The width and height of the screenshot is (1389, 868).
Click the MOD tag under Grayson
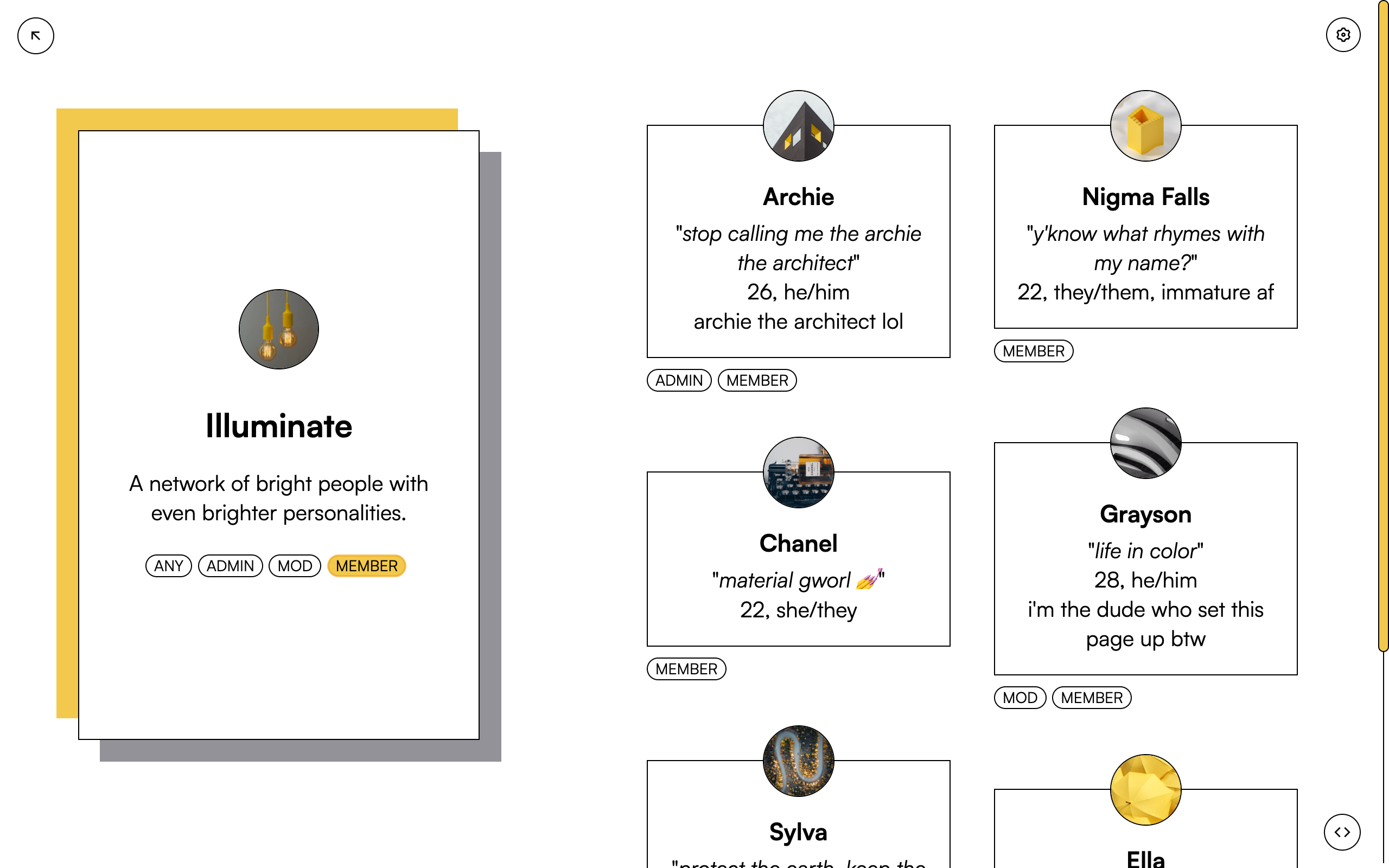(x=1020, y=698)
